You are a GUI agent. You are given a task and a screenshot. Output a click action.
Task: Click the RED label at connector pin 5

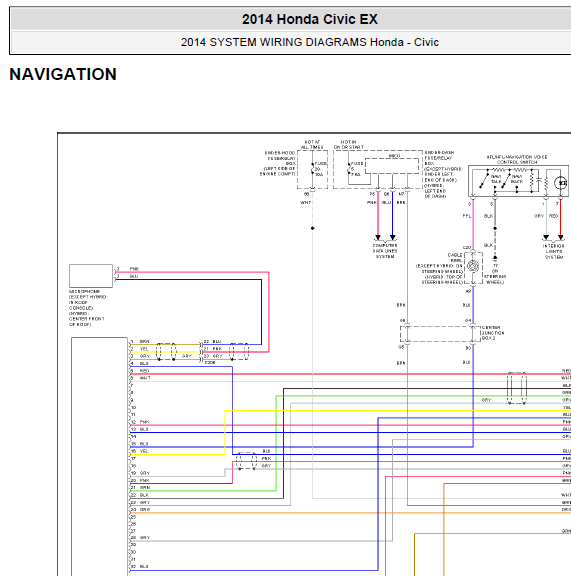(x=144, y=371)
